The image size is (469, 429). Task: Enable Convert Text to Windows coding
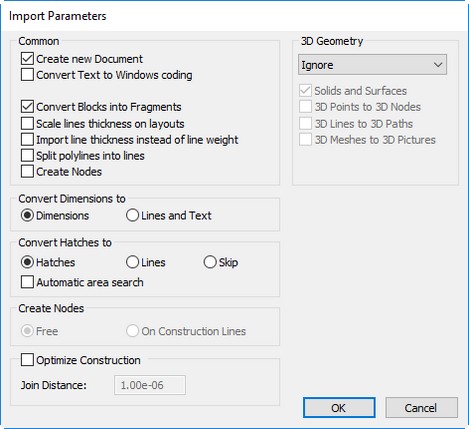(27, 75)
